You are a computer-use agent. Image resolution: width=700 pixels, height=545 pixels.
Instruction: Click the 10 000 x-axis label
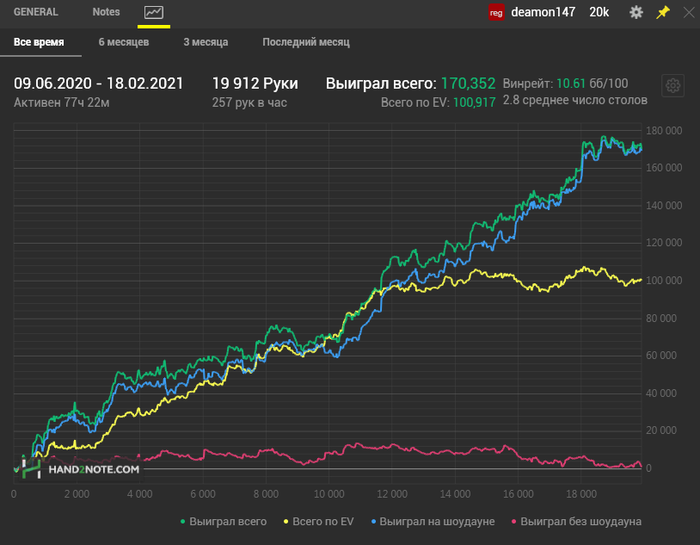329,494
